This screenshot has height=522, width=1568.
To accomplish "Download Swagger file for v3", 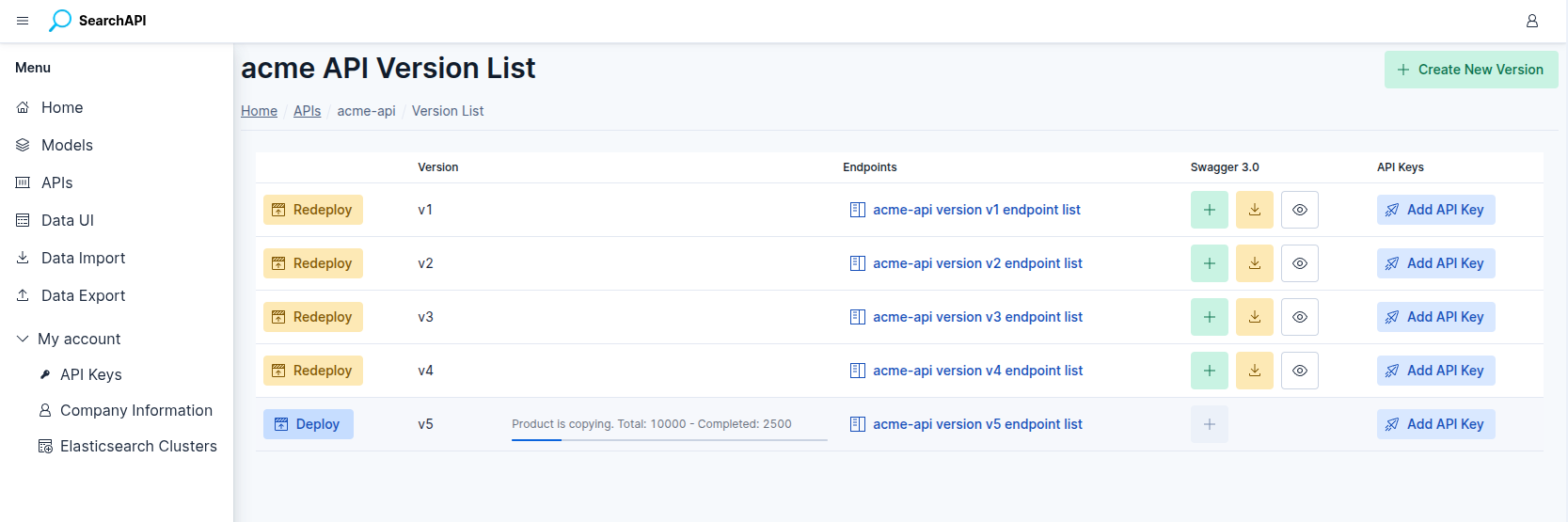I will click(1255, 317).
